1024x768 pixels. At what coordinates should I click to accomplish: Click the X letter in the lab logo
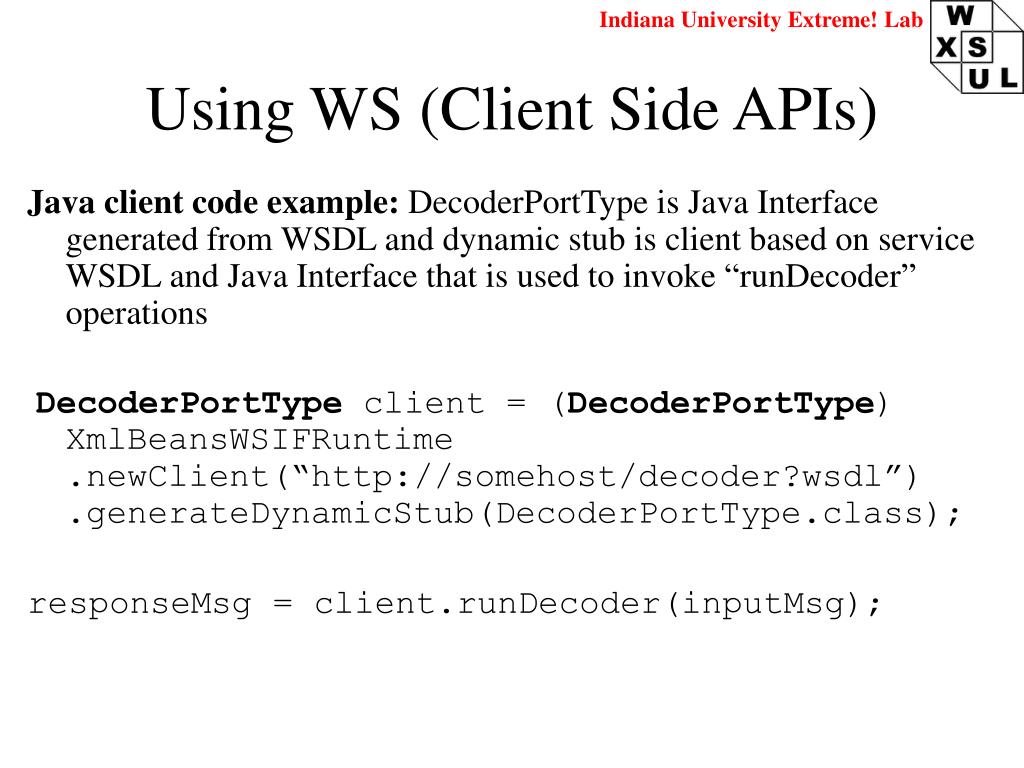point(945,47)
